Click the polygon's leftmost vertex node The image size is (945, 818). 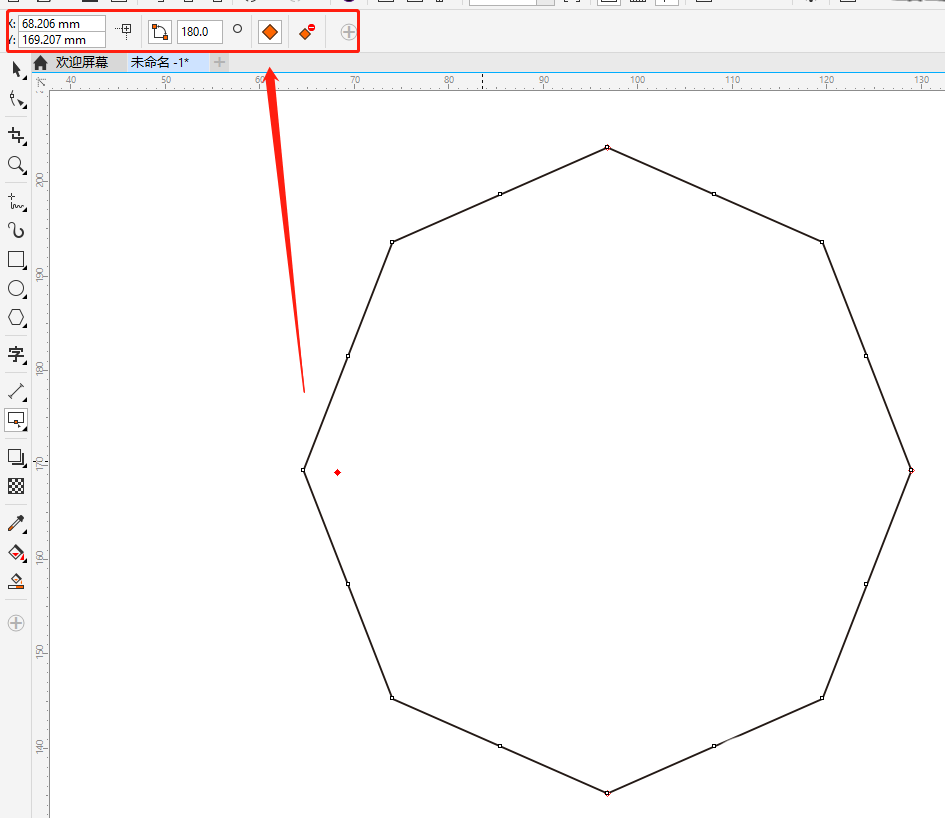[304, 470]
